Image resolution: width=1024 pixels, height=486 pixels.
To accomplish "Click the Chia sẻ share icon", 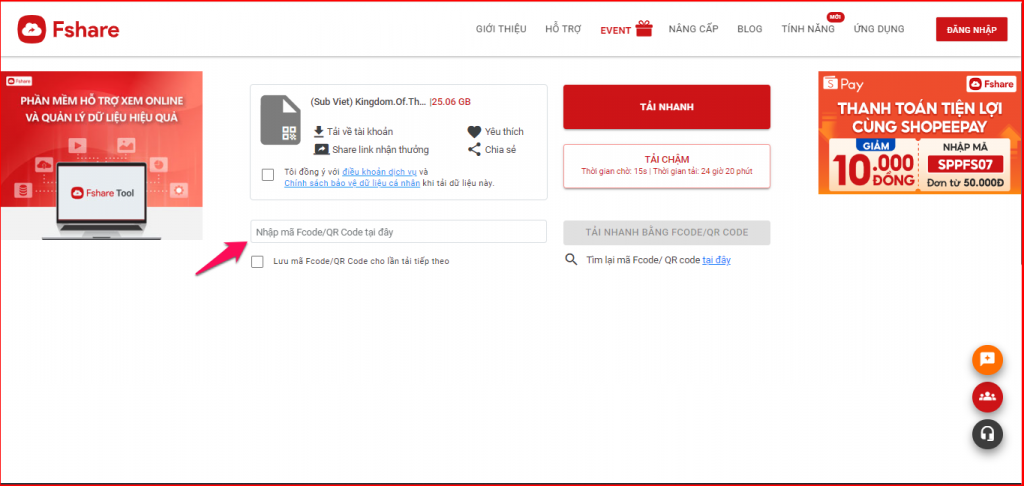I will (x=474, y=150).
